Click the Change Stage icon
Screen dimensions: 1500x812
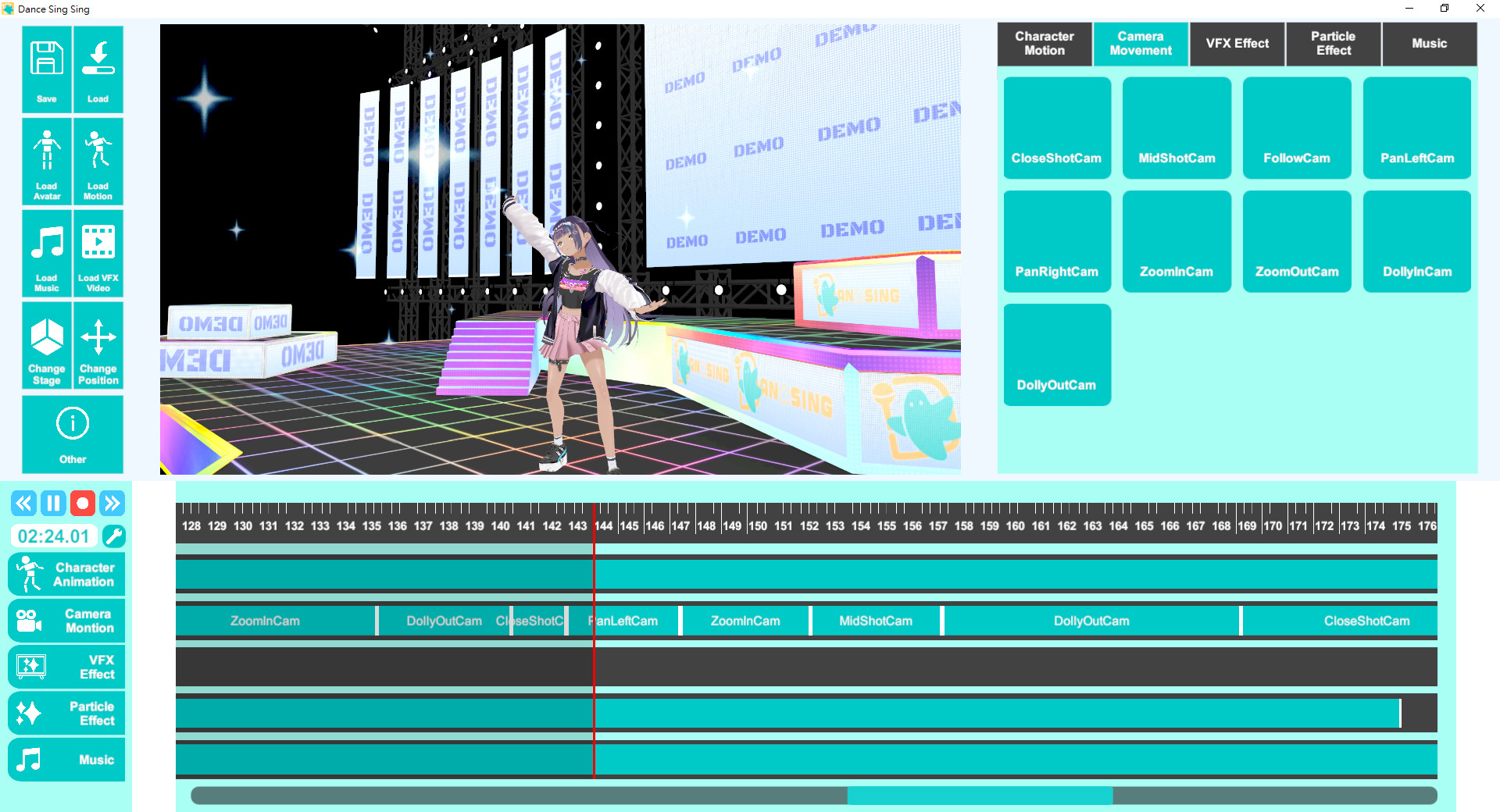pos(47,345)
